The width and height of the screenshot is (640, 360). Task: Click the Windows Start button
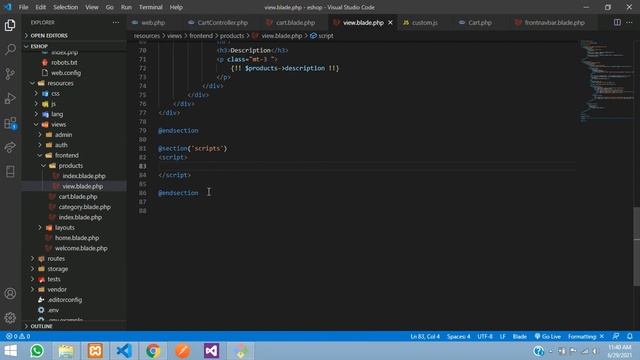pos(10,351)
